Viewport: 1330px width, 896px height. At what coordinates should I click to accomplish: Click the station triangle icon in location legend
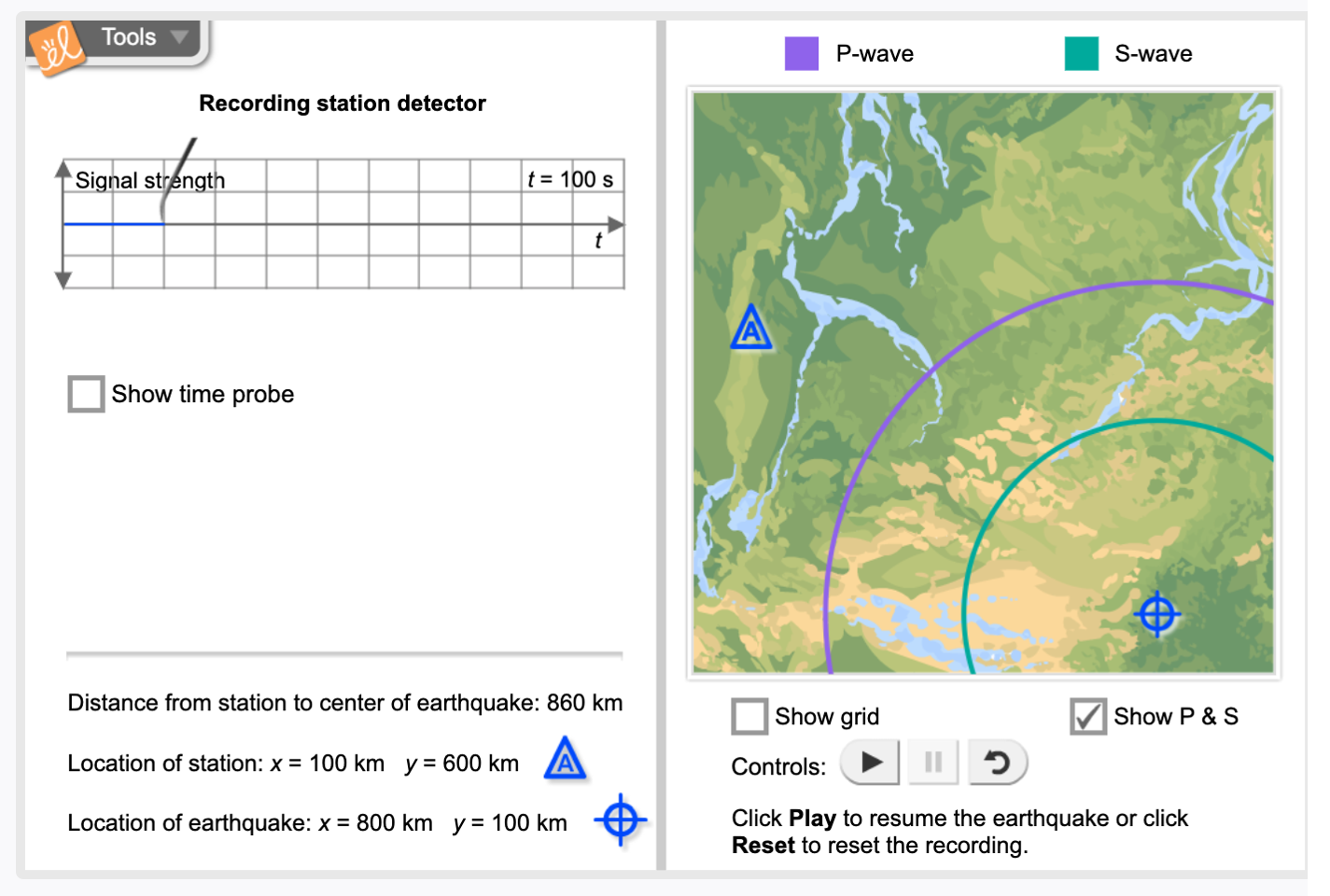pyautogui.click(x=565, y=760)
